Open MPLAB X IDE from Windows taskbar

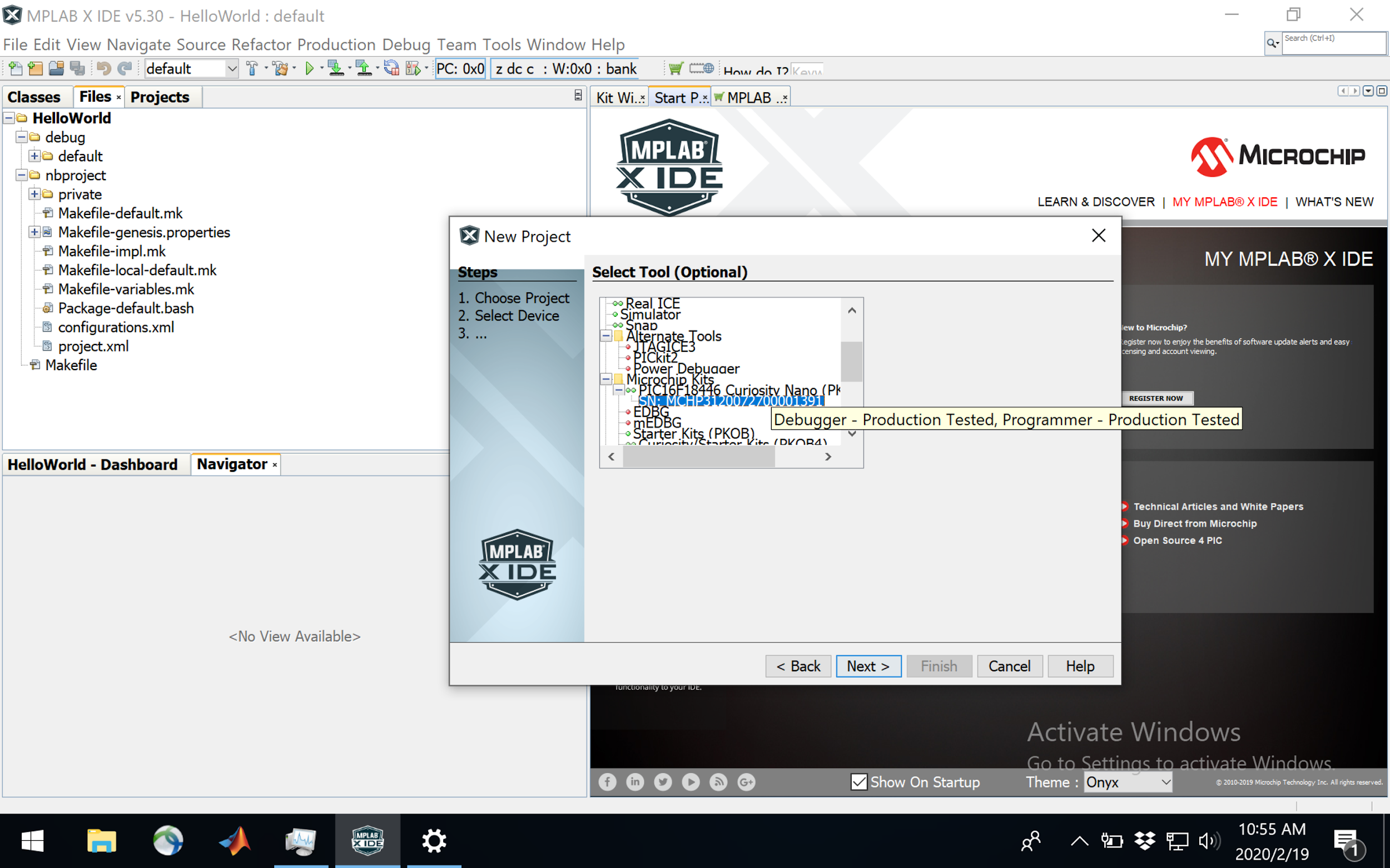tap(368, 841)
